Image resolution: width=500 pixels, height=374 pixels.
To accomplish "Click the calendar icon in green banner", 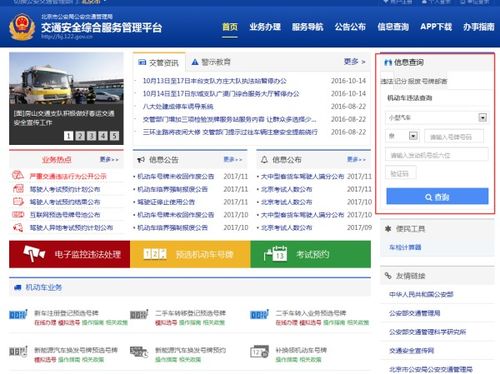I will coord(275,254).
